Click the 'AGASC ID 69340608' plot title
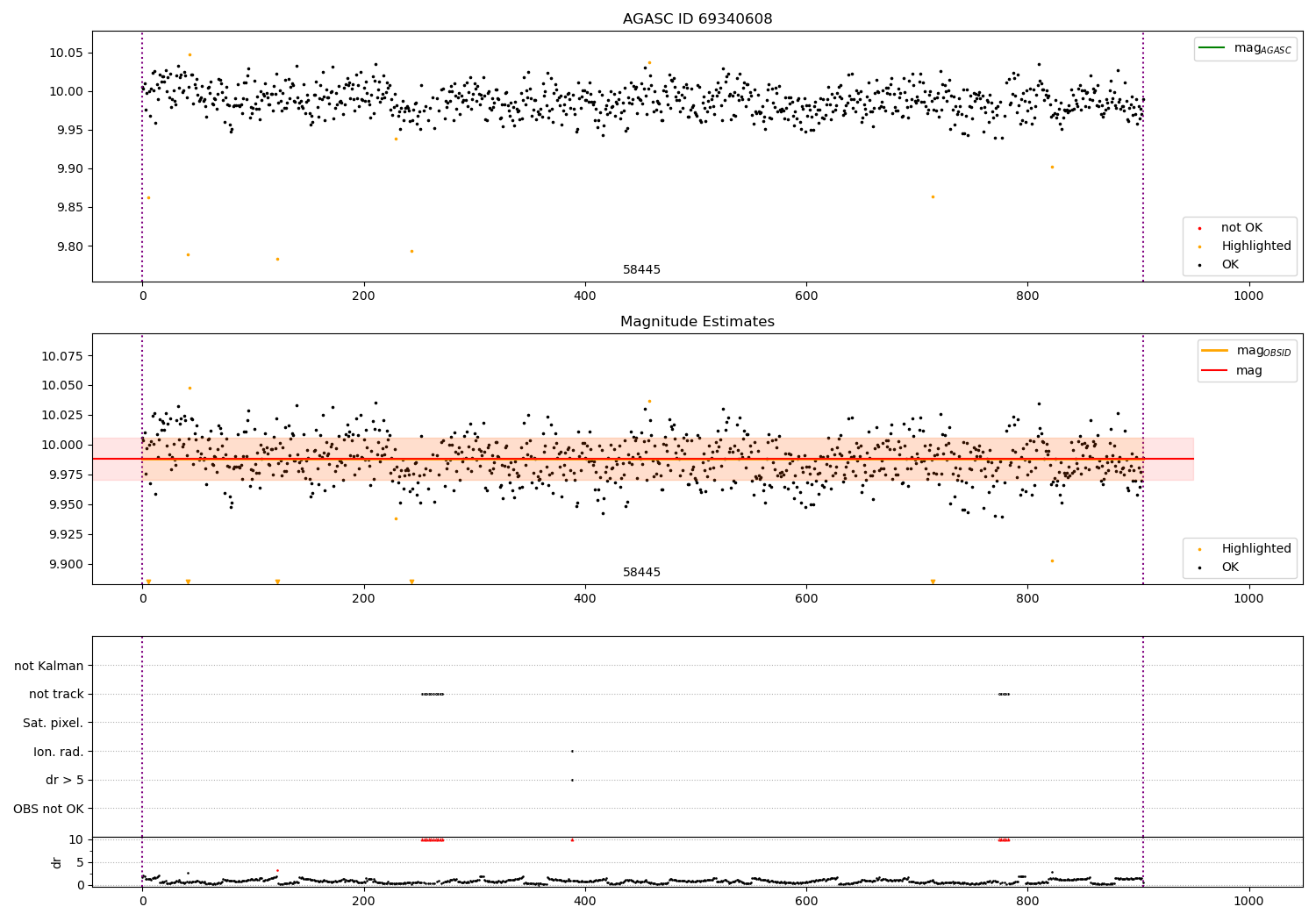 697,19
